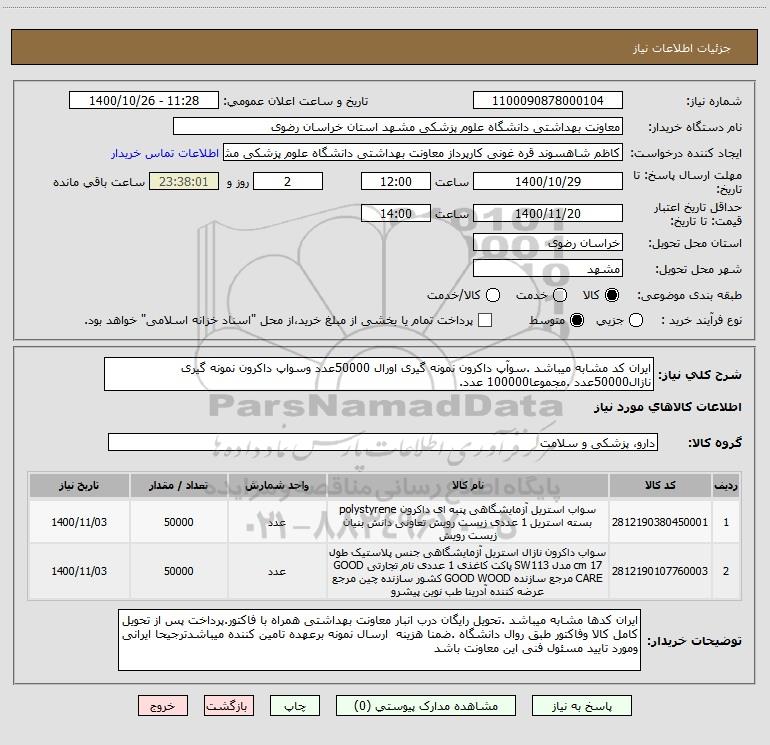Image resolution: width=770 pixels, height=745 pixels.
Task: Click the شرح کلی نیاز text area
Action: pos(379,374)
